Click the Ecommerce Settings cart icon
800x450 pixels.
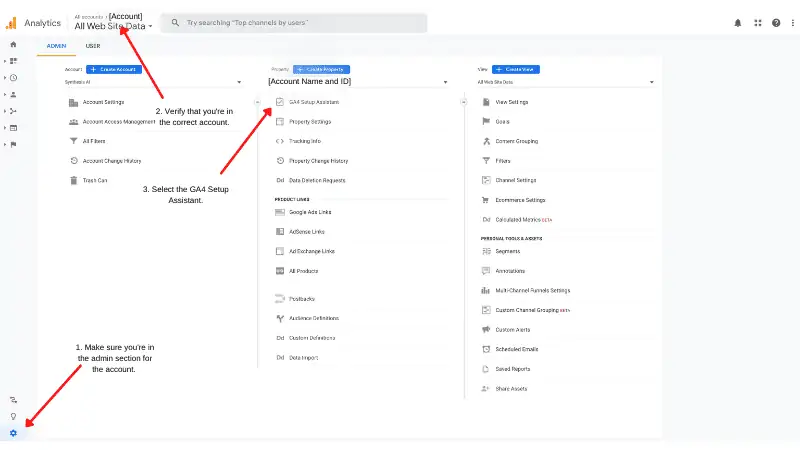(486, 200)
